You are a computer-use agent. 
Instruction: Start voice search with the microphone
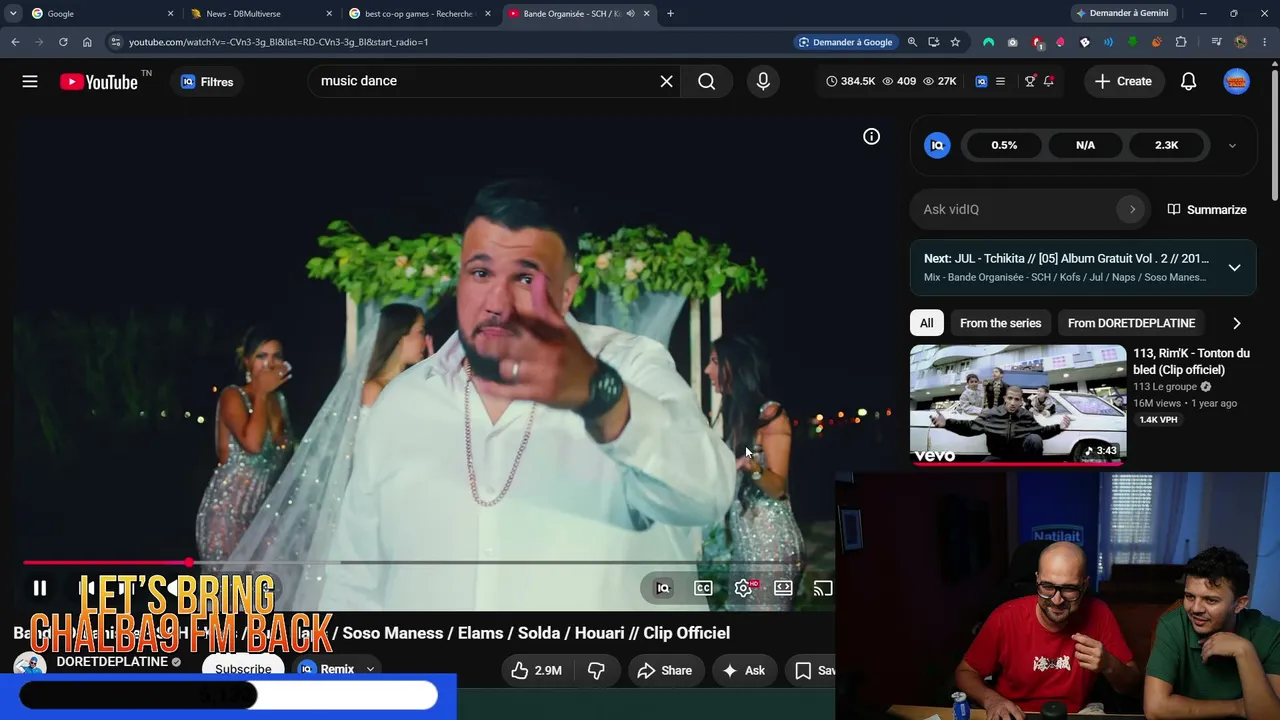point(763,82)
